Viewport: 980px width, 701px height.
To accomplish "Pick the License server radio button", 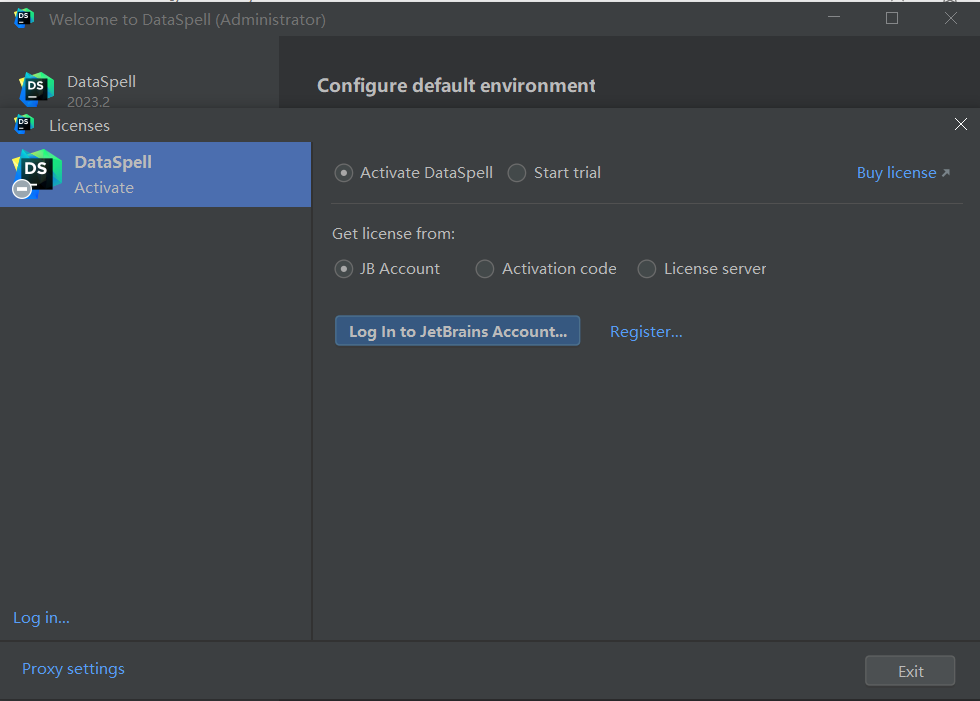I will [647, 269].
